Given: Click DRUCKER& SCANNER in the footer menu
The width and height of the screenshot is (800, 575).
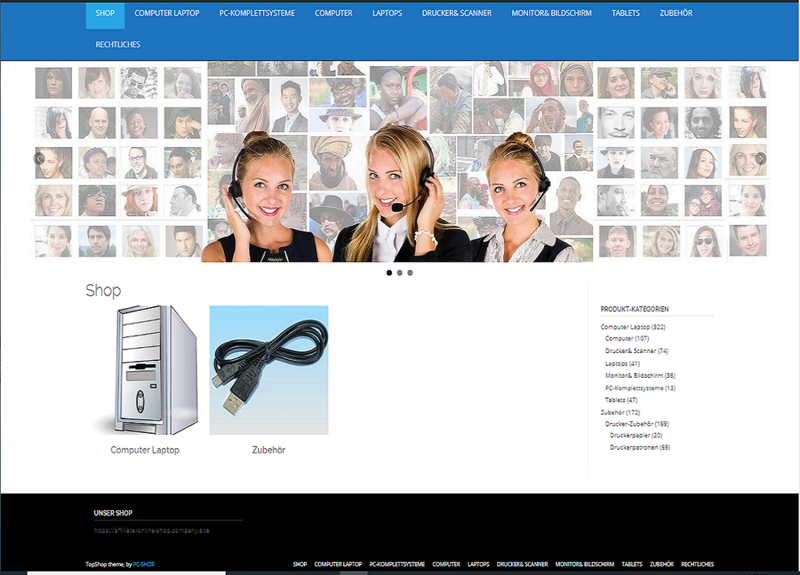Looking at the screenshot, I should (522, 564).
